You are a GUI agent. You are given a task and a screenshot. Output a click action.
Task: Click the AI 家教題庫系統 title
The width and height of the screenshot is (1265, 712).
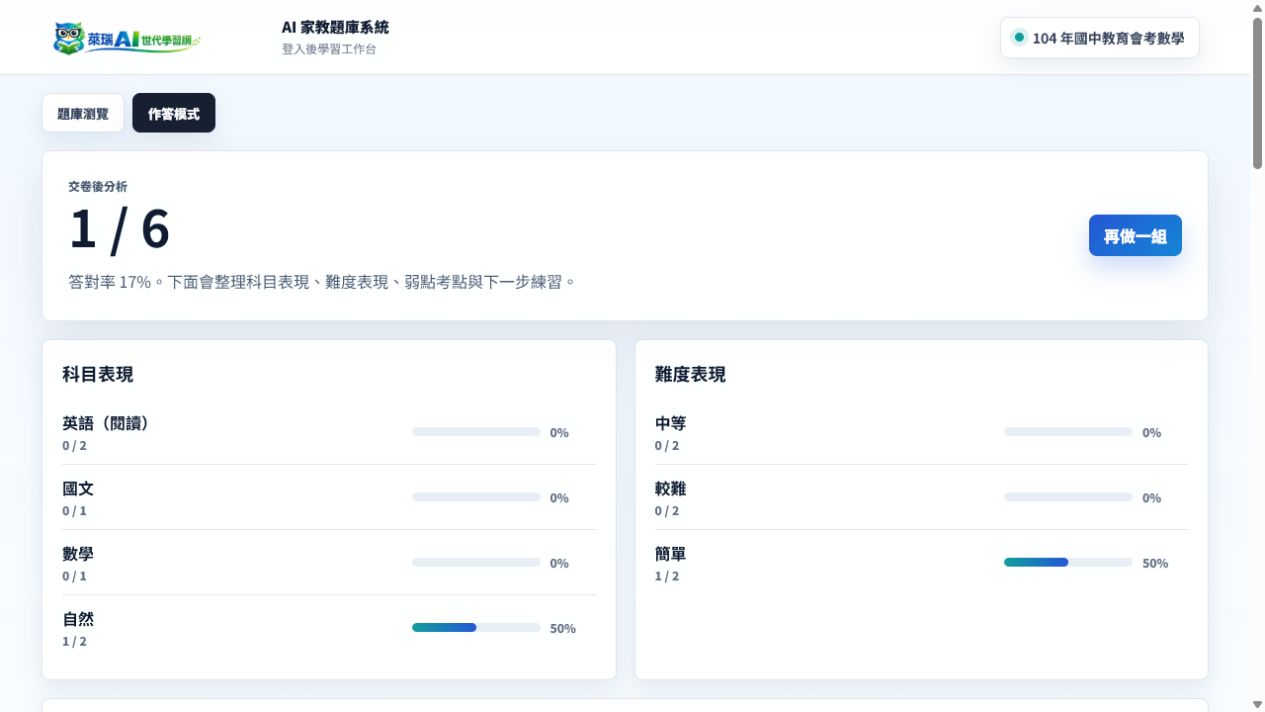(x=335, y=27)
